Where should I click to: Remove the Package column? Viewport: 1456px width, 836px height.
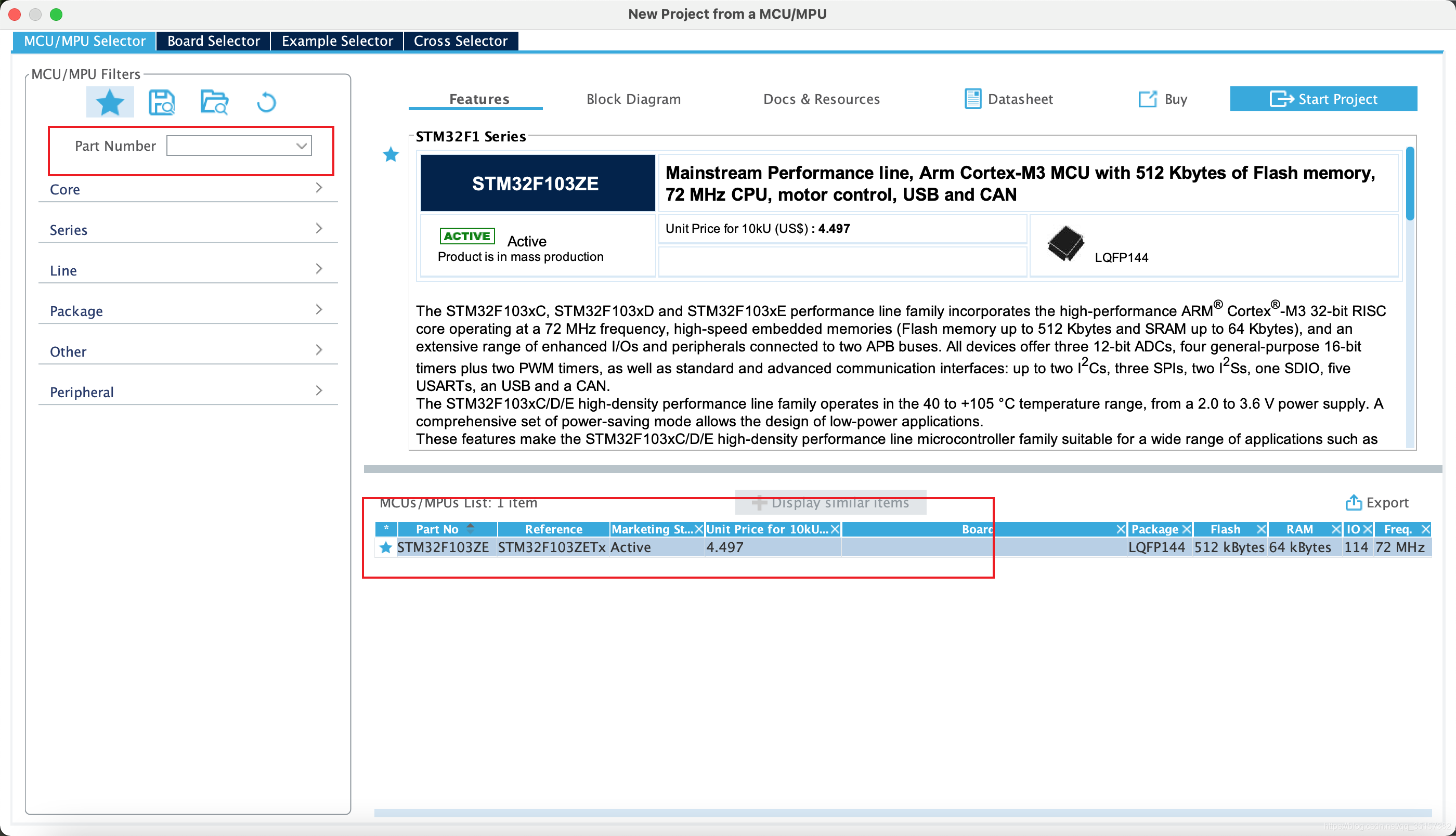point(1186,529)
